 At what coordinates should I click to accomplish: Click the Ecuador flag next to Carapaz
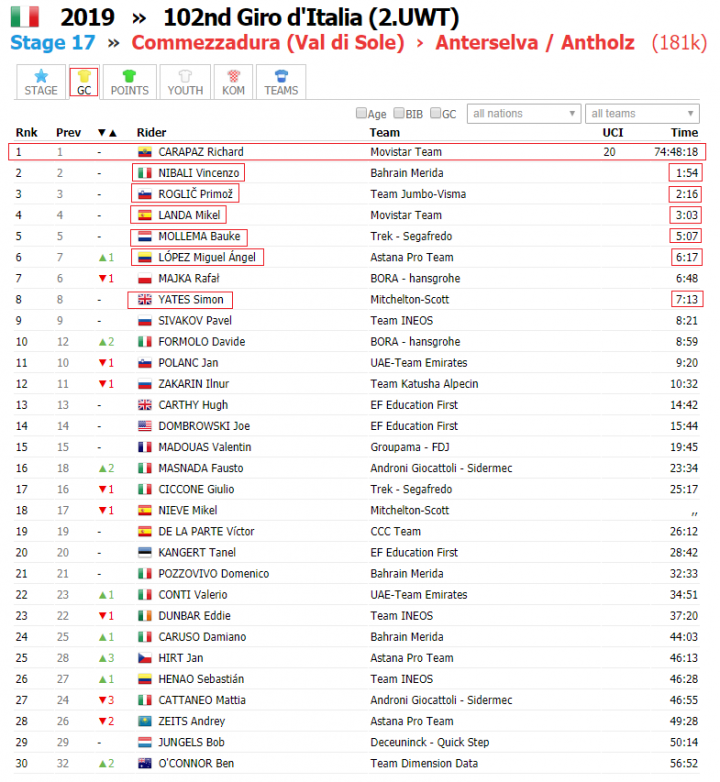click(145, 152)
